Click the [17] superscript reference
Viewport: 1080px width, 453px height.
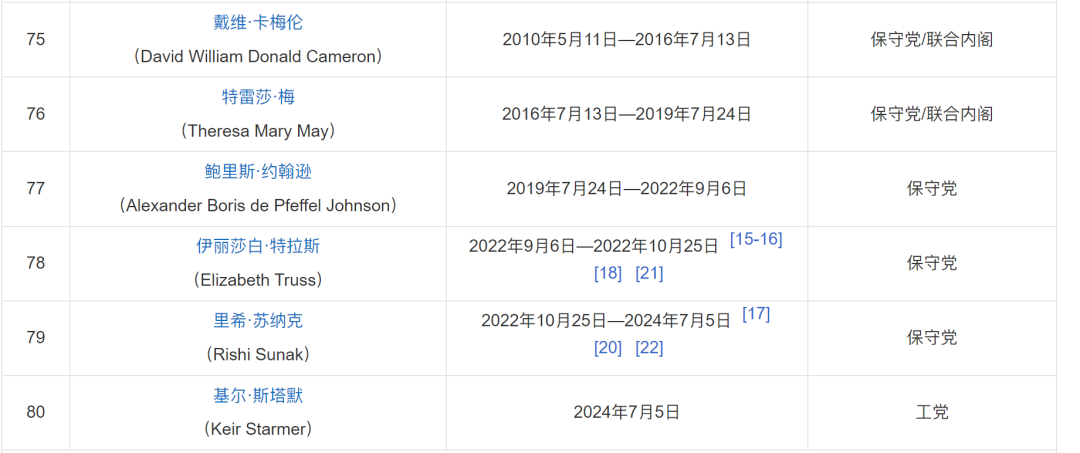click(x=756, y=314)
